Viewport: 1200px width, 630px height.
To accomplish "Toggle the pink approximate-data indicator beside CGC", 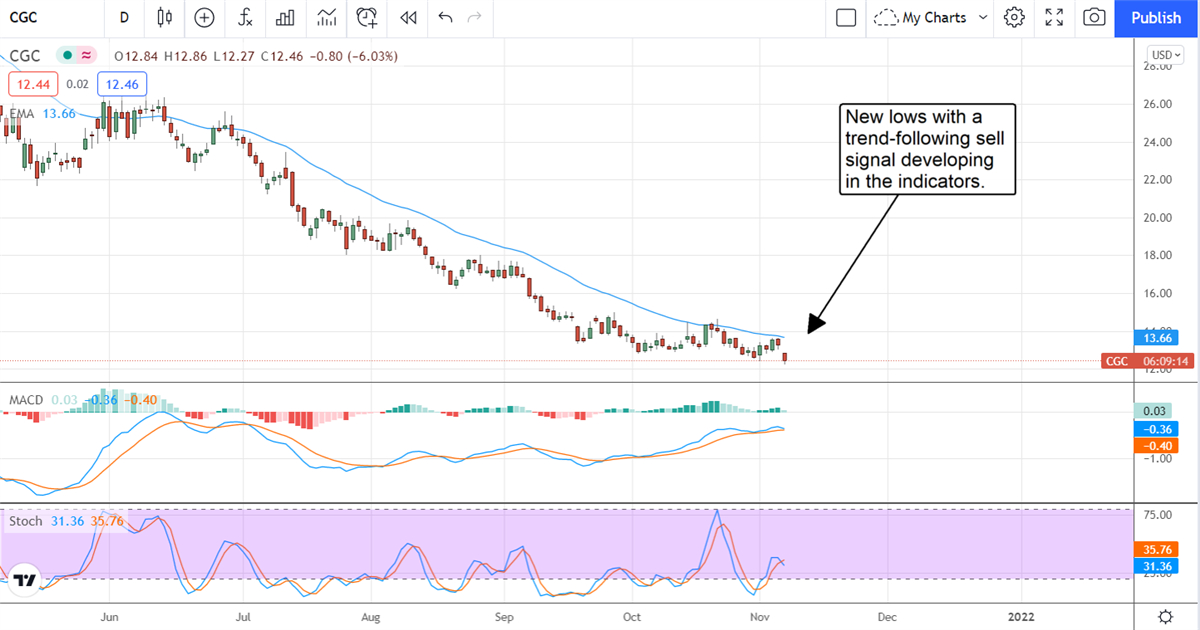I will pyautogui.click(x=87, y=55).
